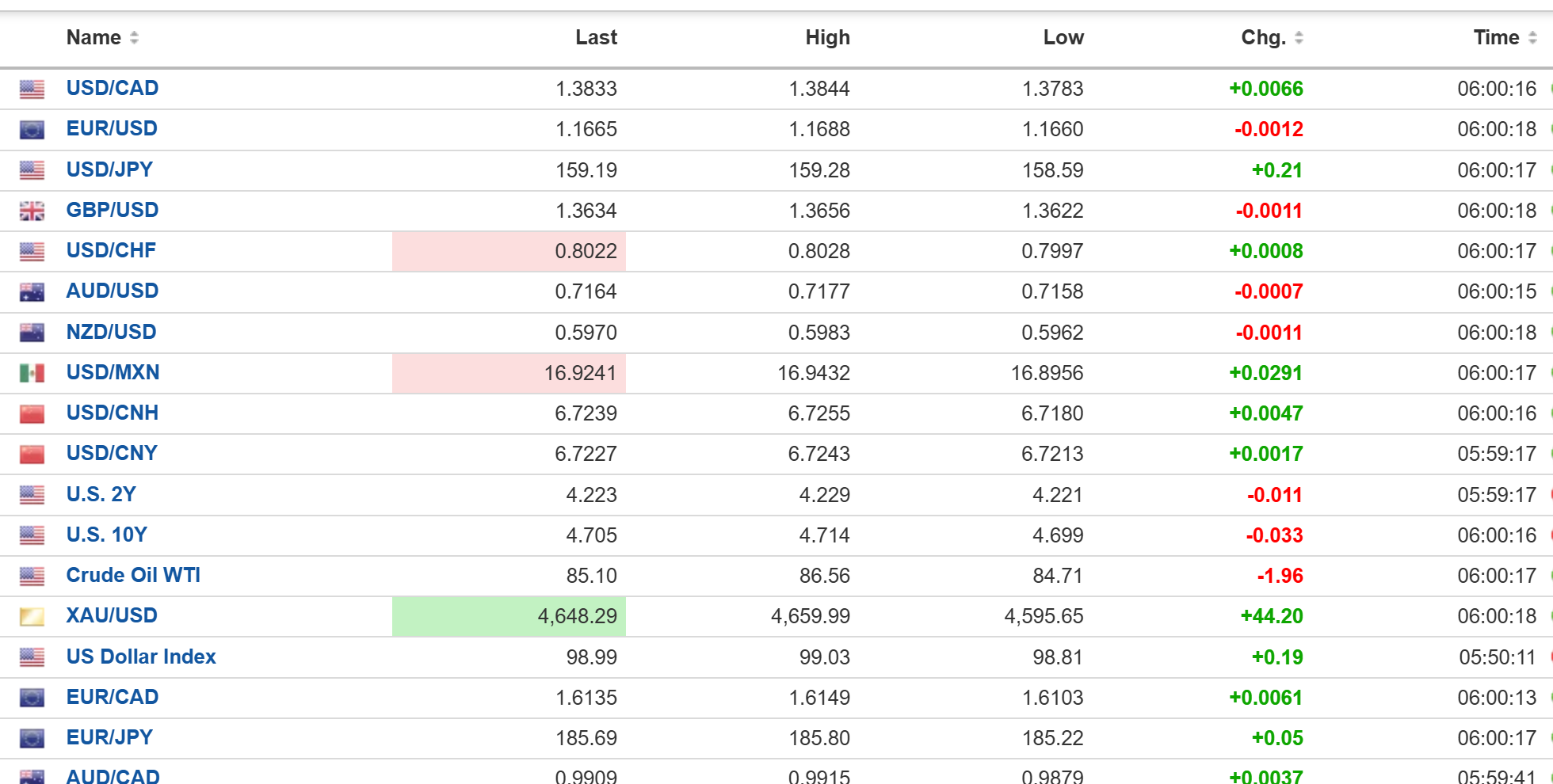Click the Mexican flag icon beside USD/MXN
The image size is (1553, 784).
point(32,373)
